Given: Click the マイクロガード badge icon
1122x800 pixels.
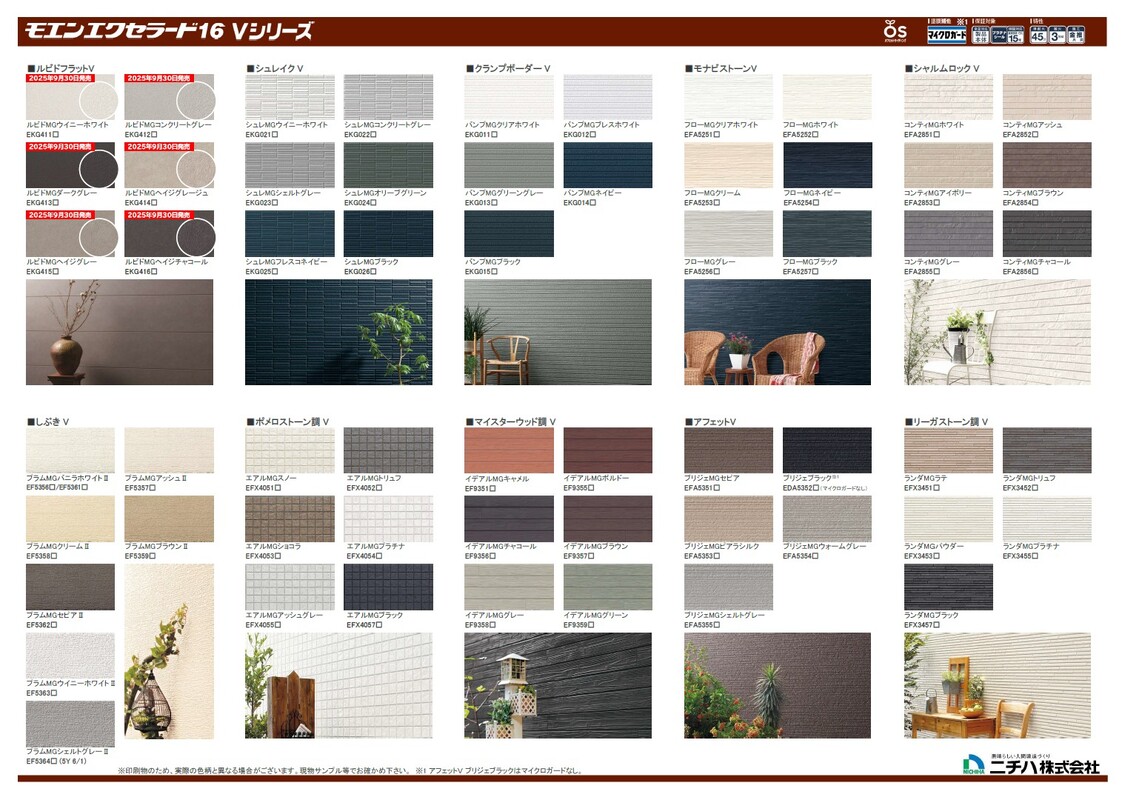Looking at the screenshot, I should click(945, 33).
